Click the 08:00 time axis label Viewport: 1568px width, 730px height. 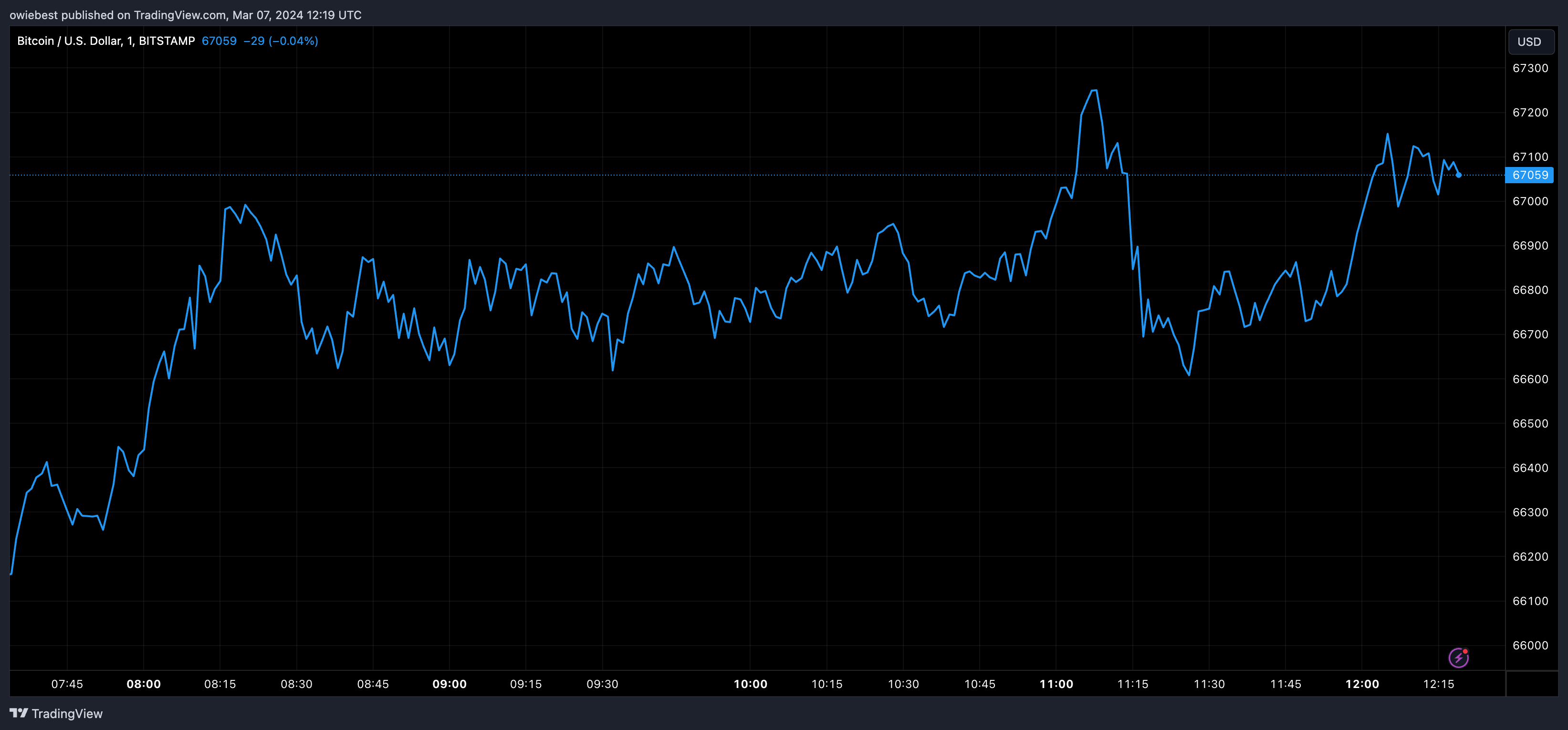144,684
